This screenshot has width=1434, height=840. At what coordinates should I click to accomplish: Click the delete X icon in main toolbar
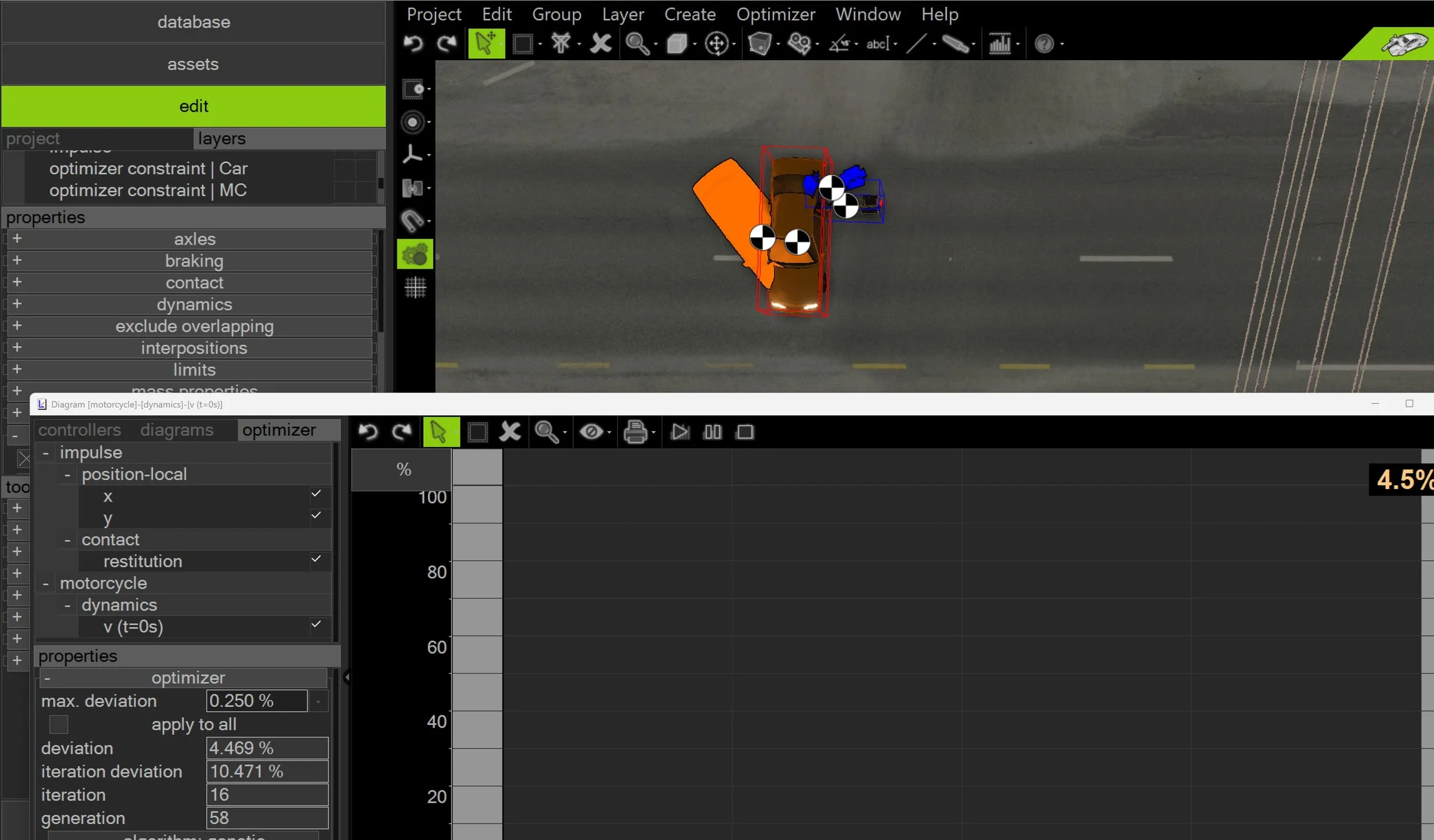tap(601, 44)
